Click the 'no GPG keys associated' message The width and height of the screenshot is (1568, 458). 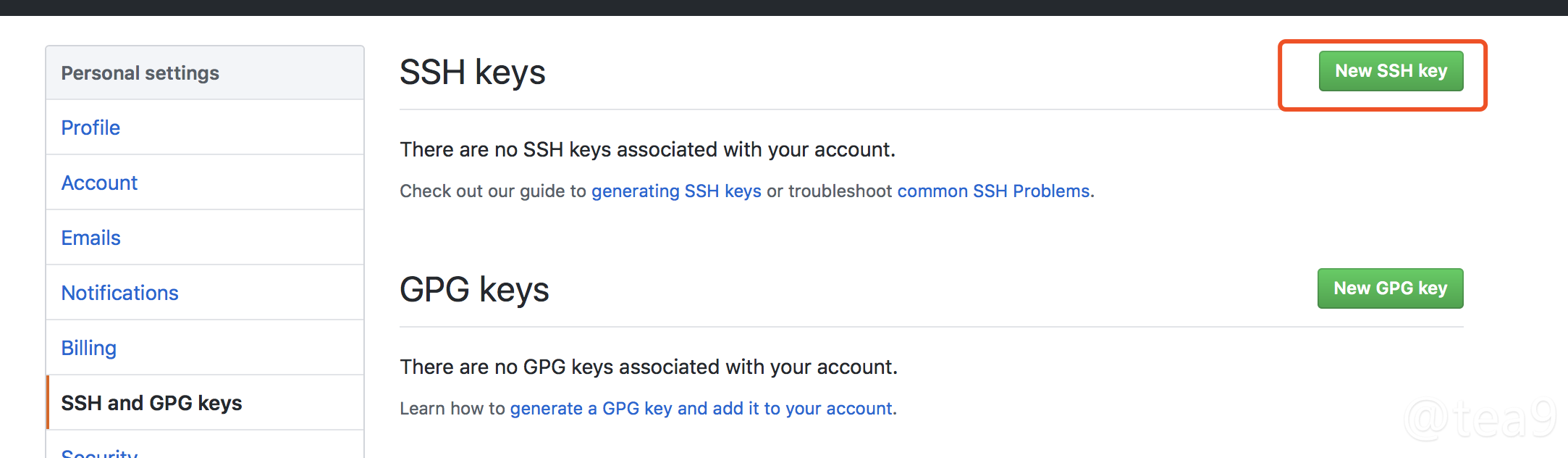coord(649,367)
